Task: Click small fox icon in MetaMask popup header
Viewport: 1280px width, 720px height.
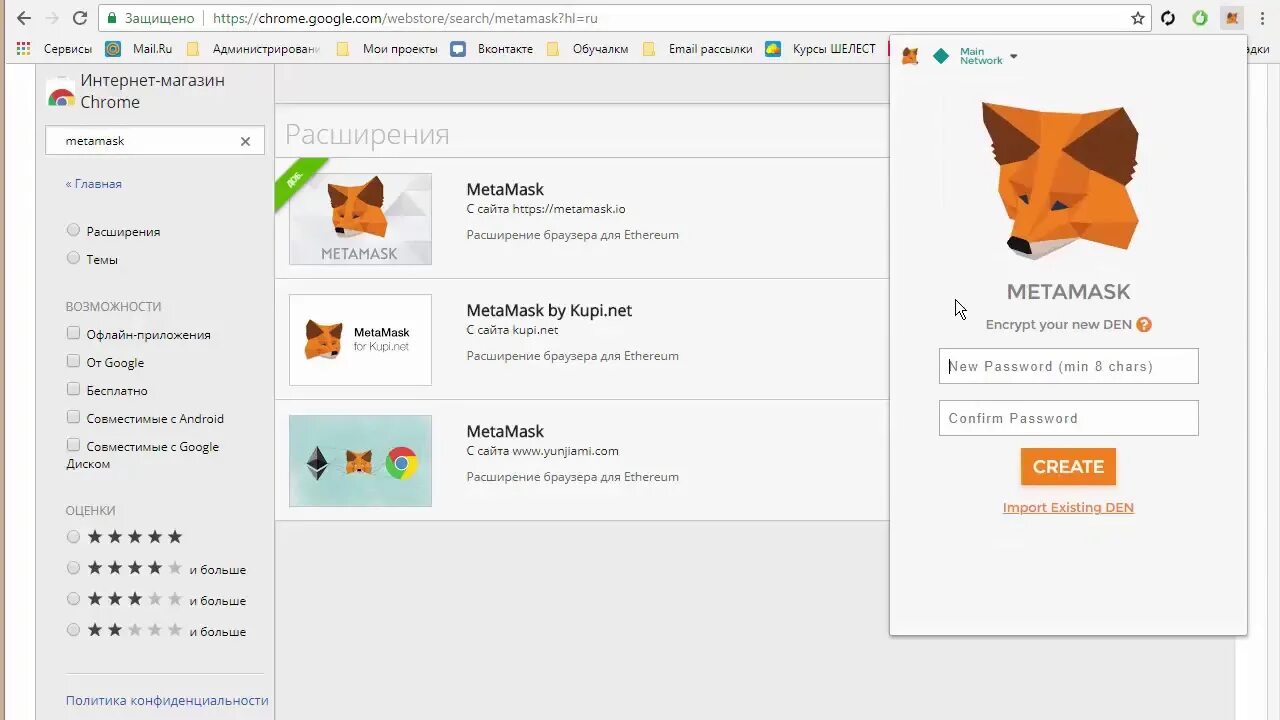Action: 910,57
